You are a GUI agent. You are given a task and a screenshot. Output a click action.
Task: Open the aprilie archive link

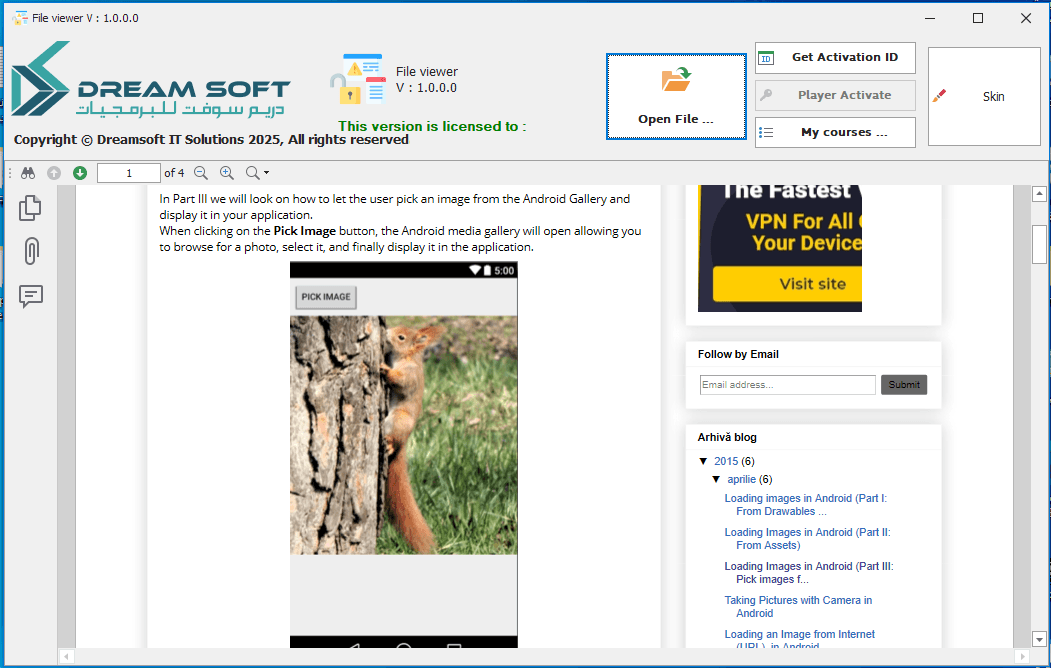pyautogui.click(x=741, y=479)
